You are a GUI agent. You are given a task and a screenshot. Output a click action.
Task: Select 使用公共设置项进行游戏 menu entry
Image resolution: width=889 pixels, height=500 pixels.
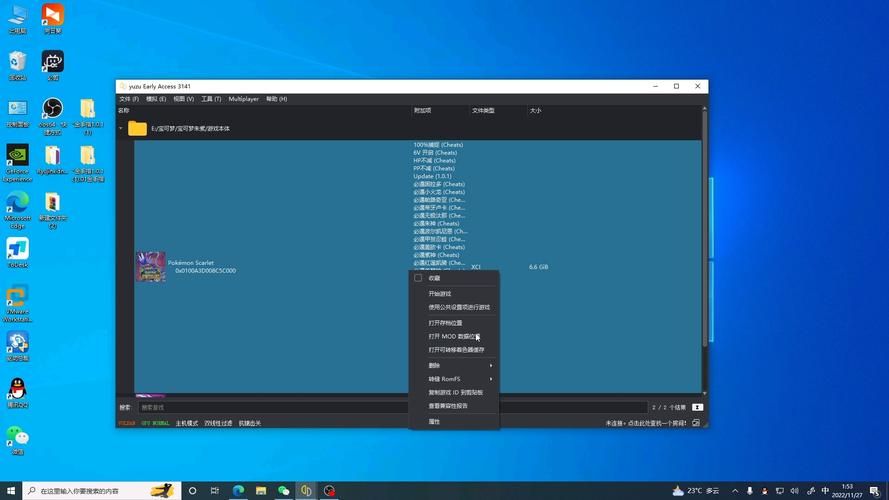459,307
